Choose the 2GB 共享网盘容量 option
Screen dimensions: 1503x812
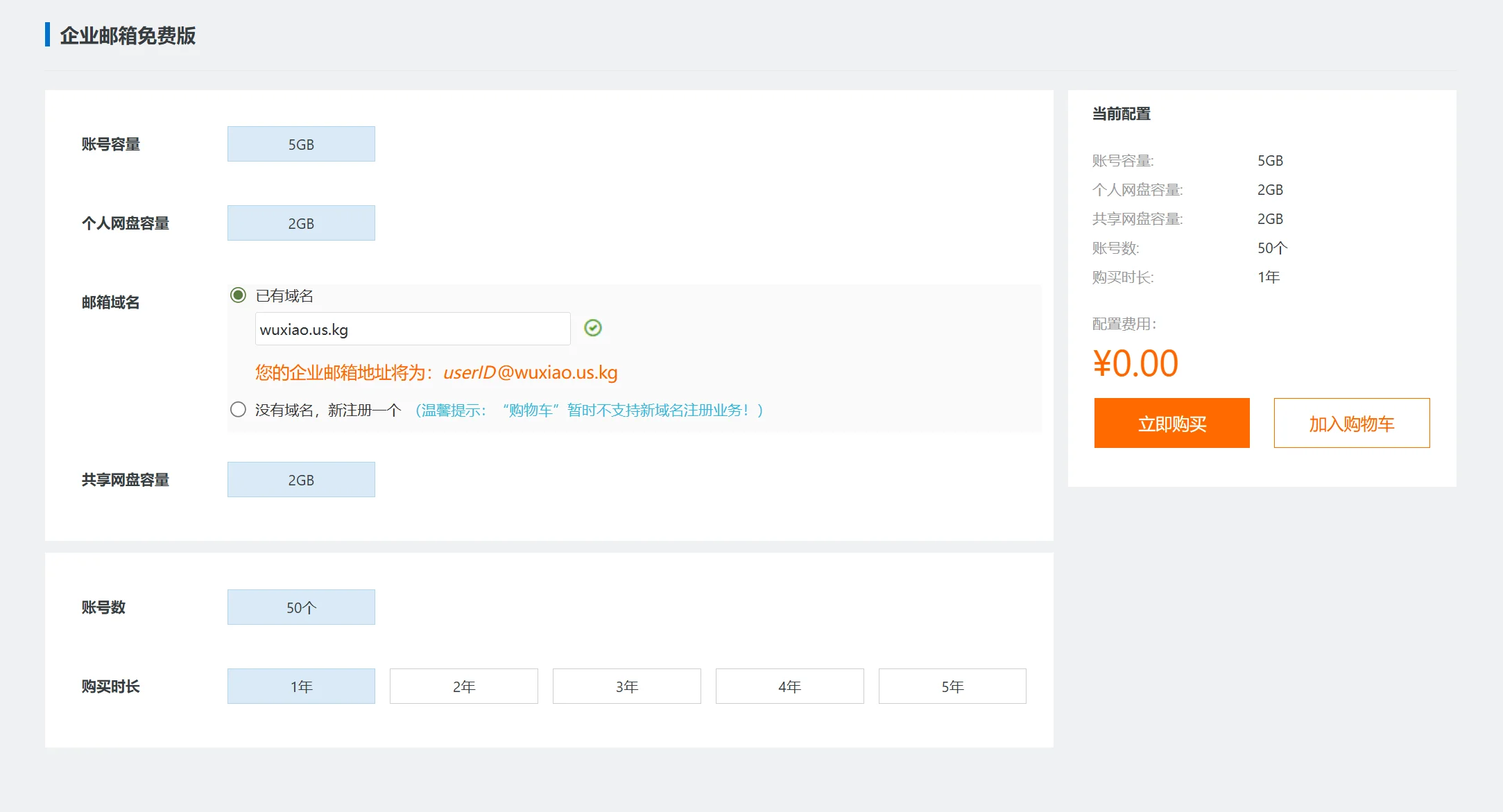pos(301,480)
